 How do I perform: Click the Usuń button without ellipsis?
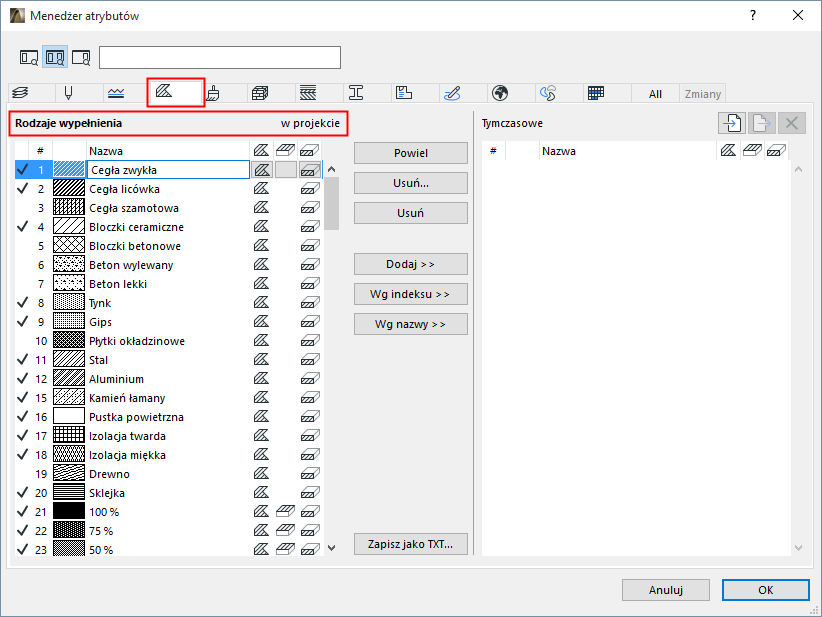click(410, 213)
